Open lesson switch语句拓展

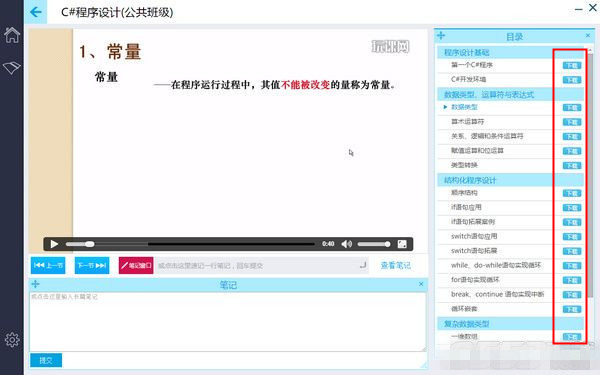click(474, 251)
